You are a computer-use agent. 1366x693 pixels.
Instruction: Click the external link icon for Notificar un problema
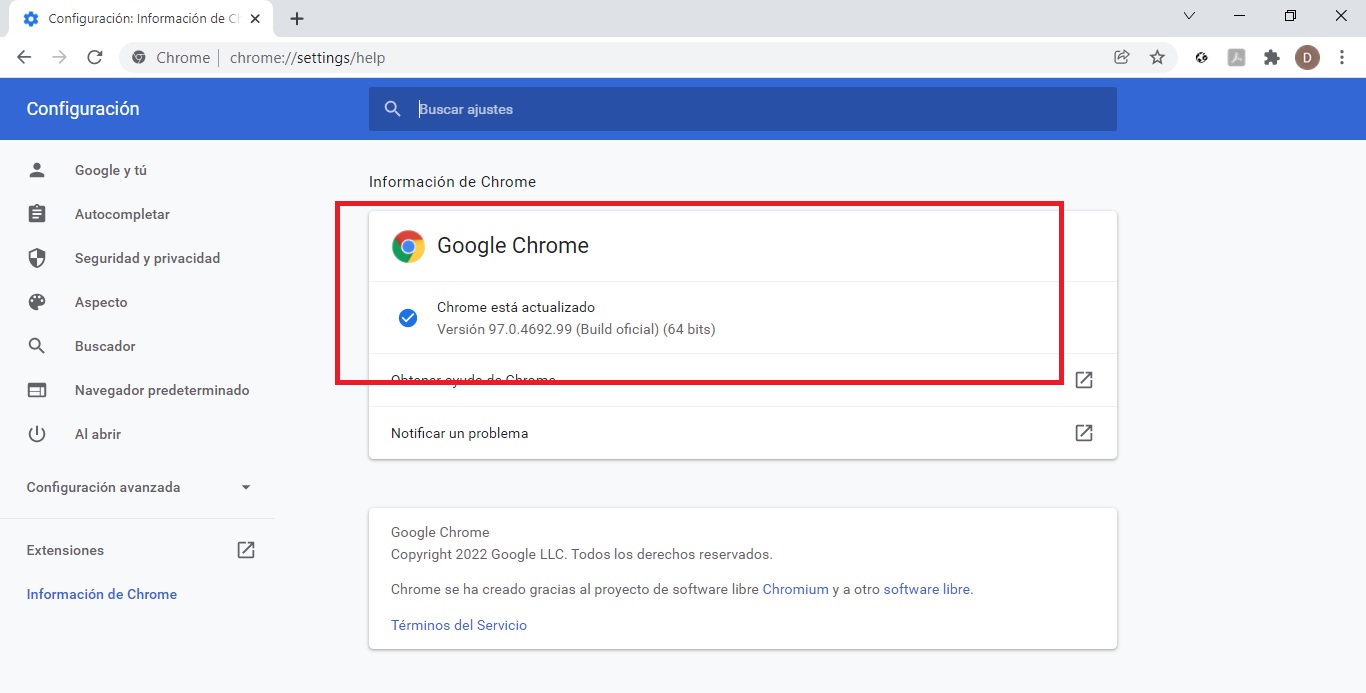pyautogui.click(x=1083, y=433)
